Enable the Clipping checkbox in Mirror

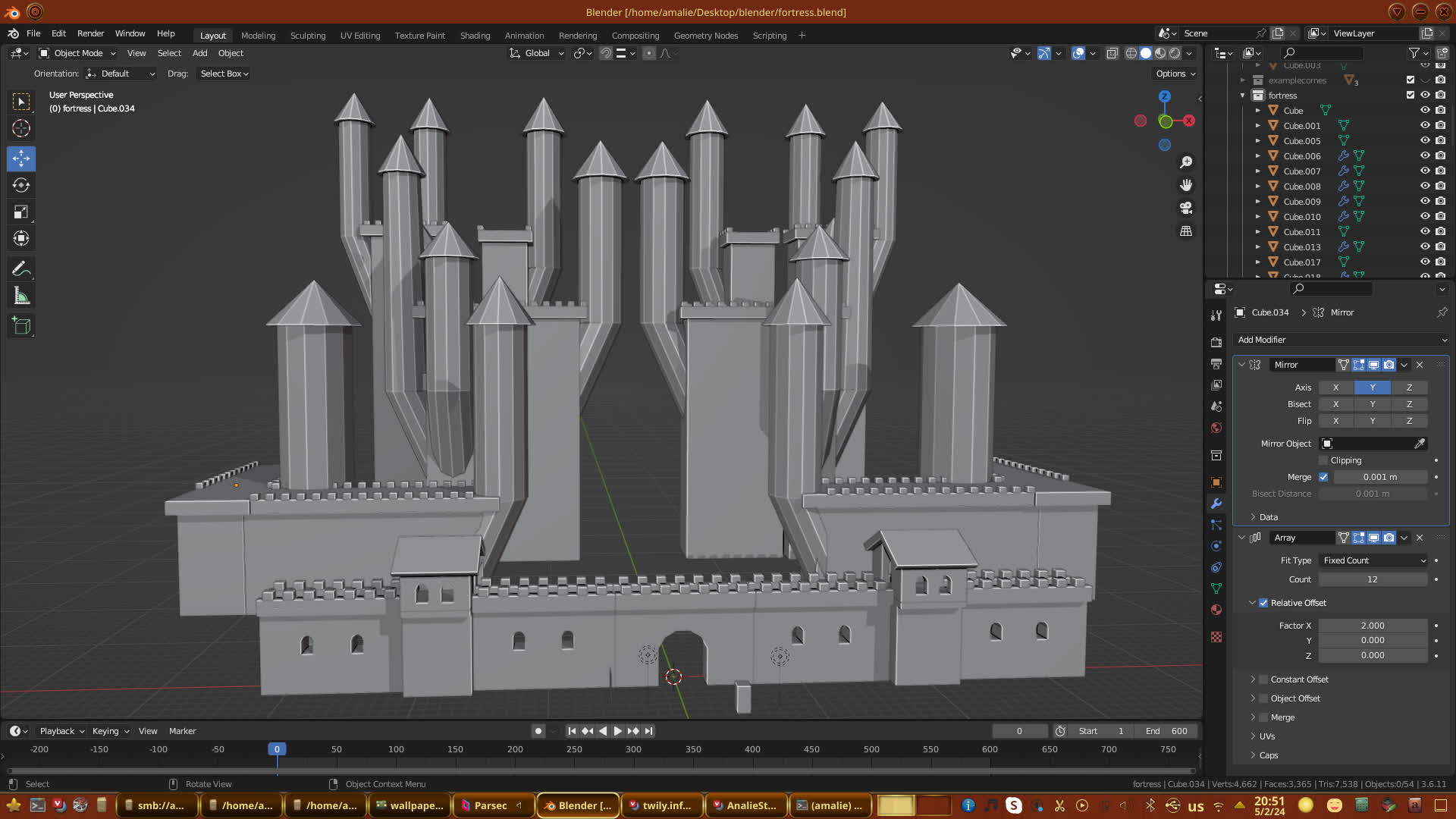(x=1323, y=460)
